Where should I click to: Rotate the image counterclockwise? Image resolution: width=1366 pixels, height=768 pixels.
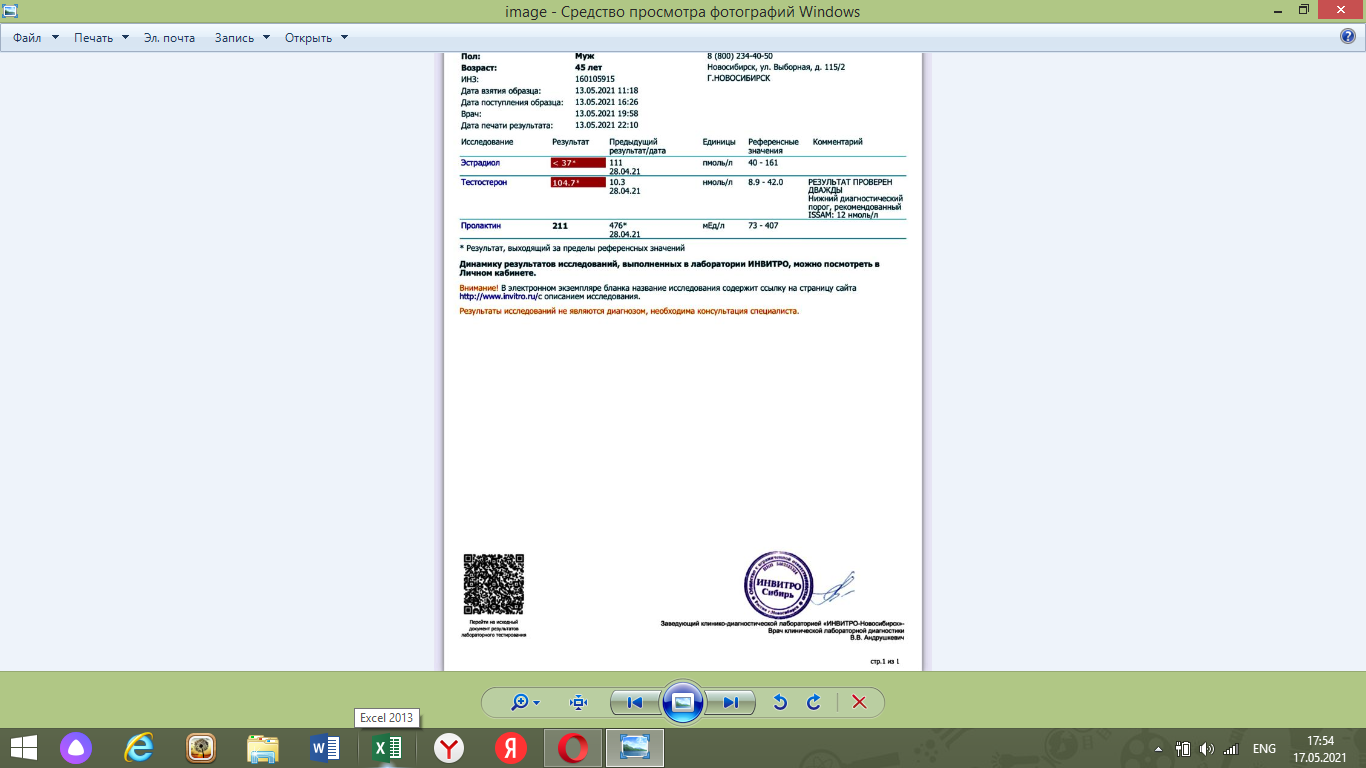click(781, 702)
